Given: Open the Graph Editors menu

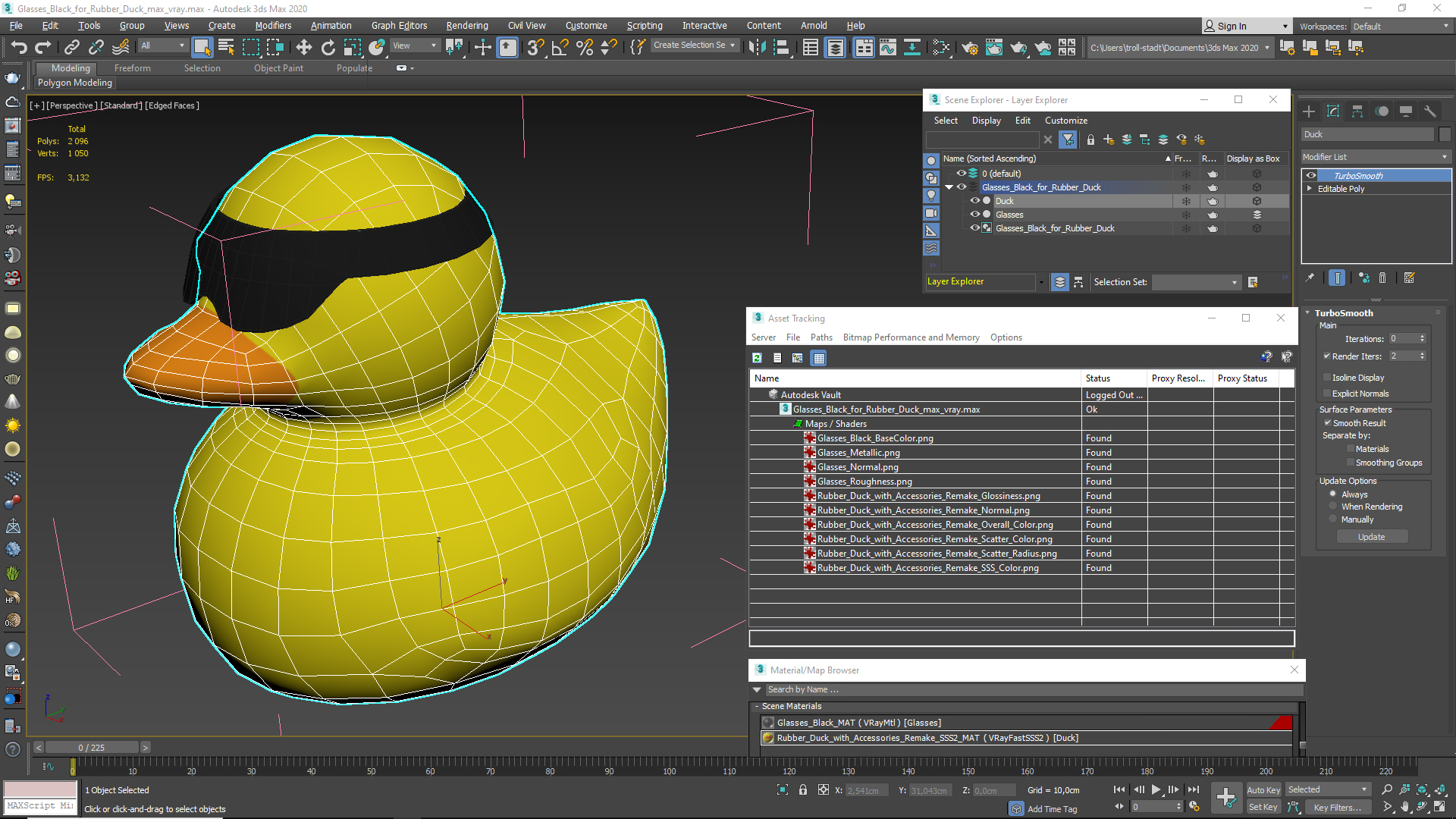Looking at the screenshot, I should (399, 25).
